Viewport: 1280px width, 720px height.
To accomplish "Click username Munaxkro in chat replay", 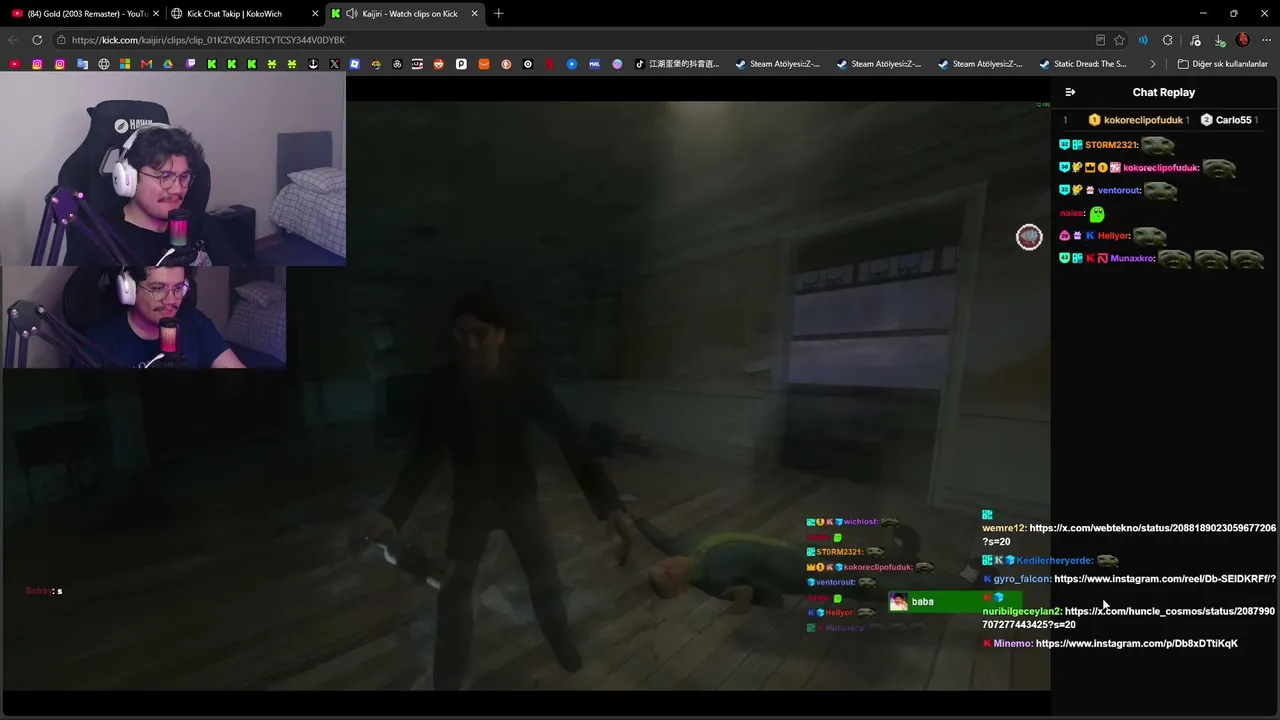I will (1133, 258).
